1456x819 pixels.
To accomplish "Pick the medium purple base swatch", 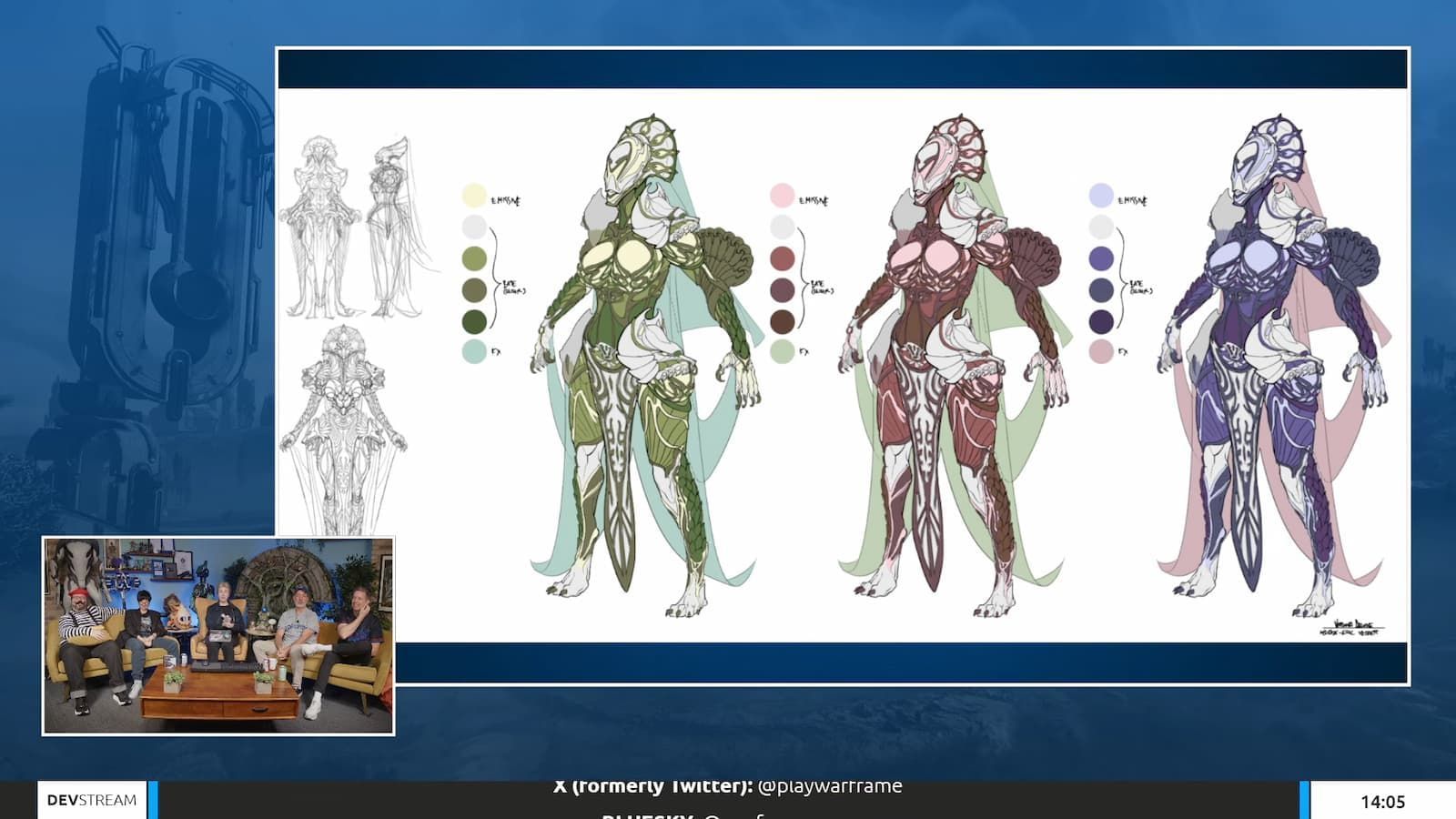I will pyautogui.click(x=1101, y=258).
